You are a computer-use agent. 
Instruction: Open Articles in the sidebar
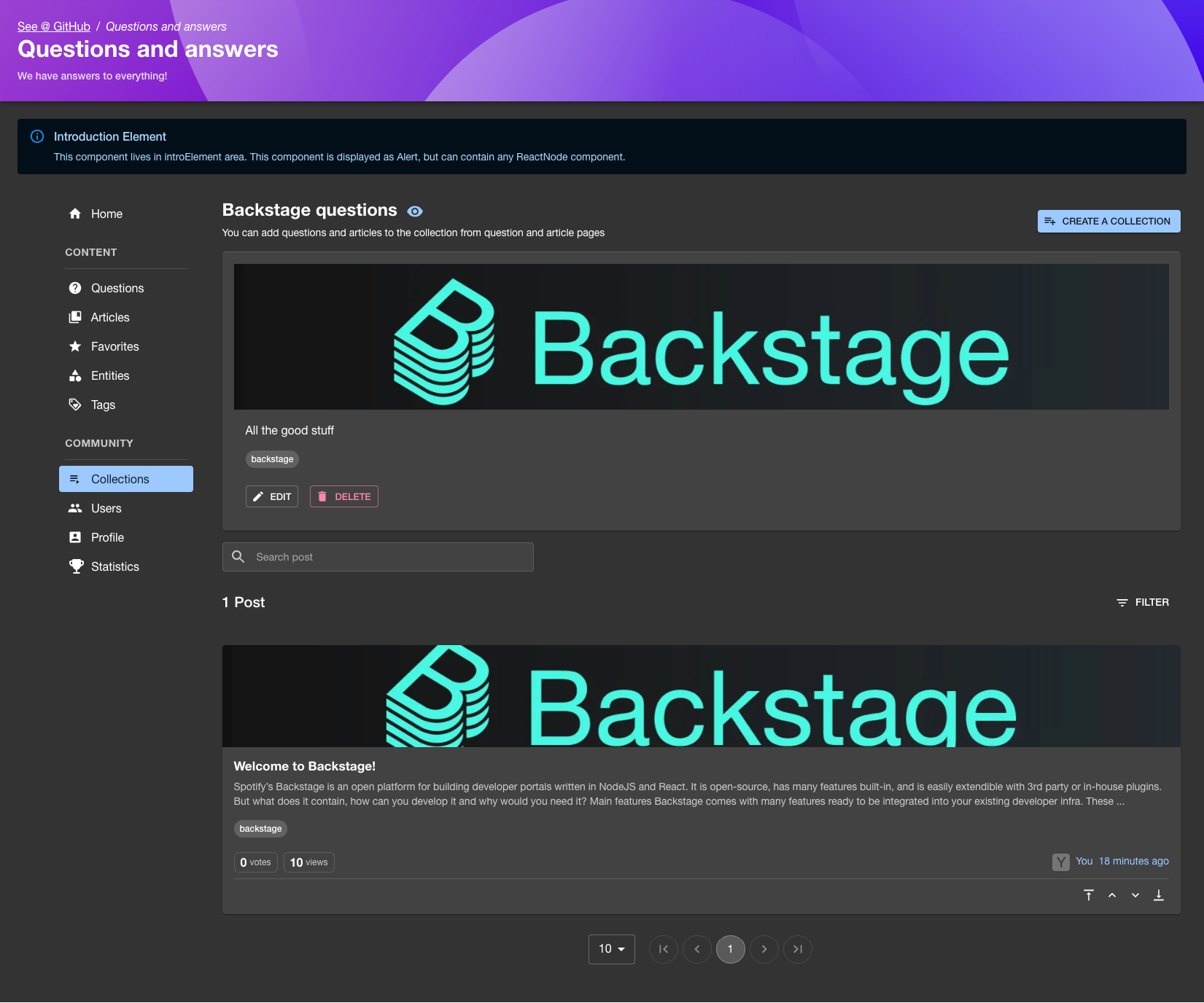point(126,317)
